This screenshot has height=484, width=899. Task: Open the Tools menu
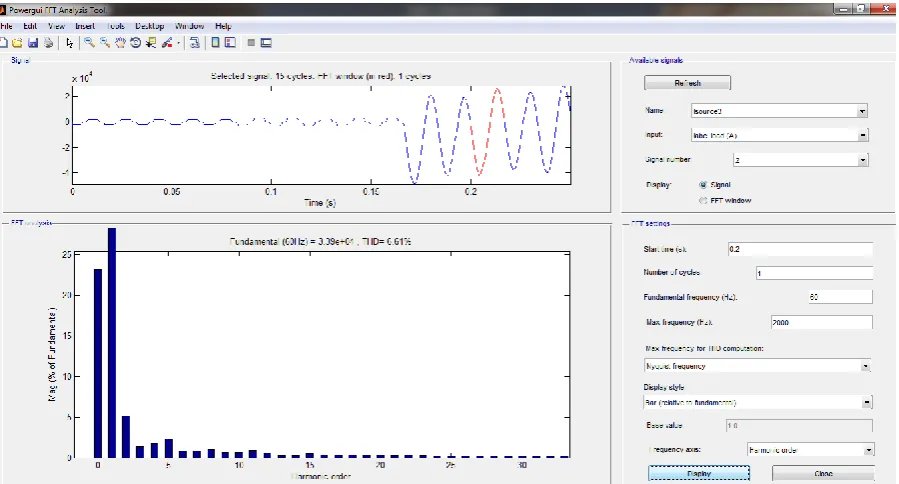point(115,26)
